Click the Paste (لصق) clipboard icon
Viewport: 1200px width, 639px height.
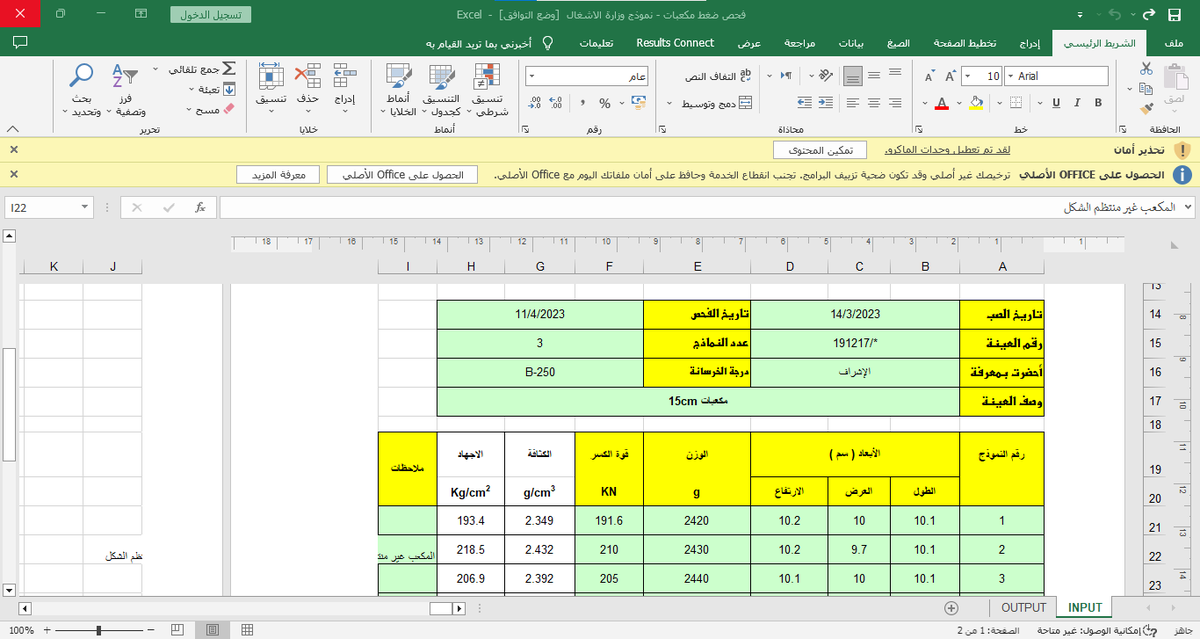pos(1175,78)
